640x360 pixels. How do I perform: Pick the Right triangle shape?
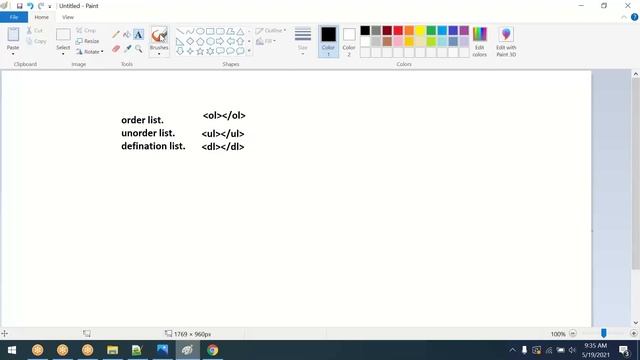coord(180,42)
